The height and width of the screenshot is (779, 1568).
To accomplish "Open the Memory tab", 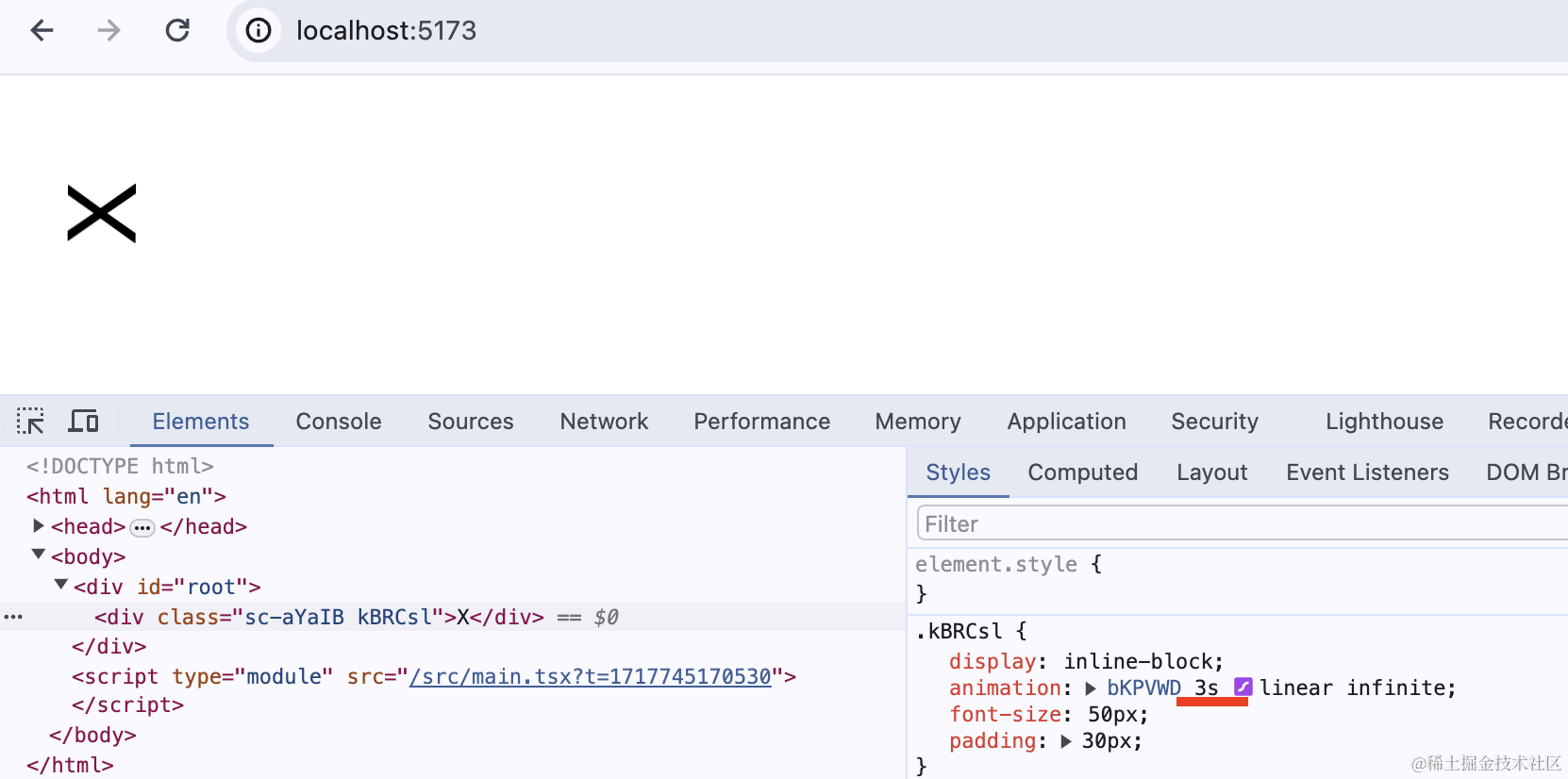I will pyautogui.click(x=918, y=422).
